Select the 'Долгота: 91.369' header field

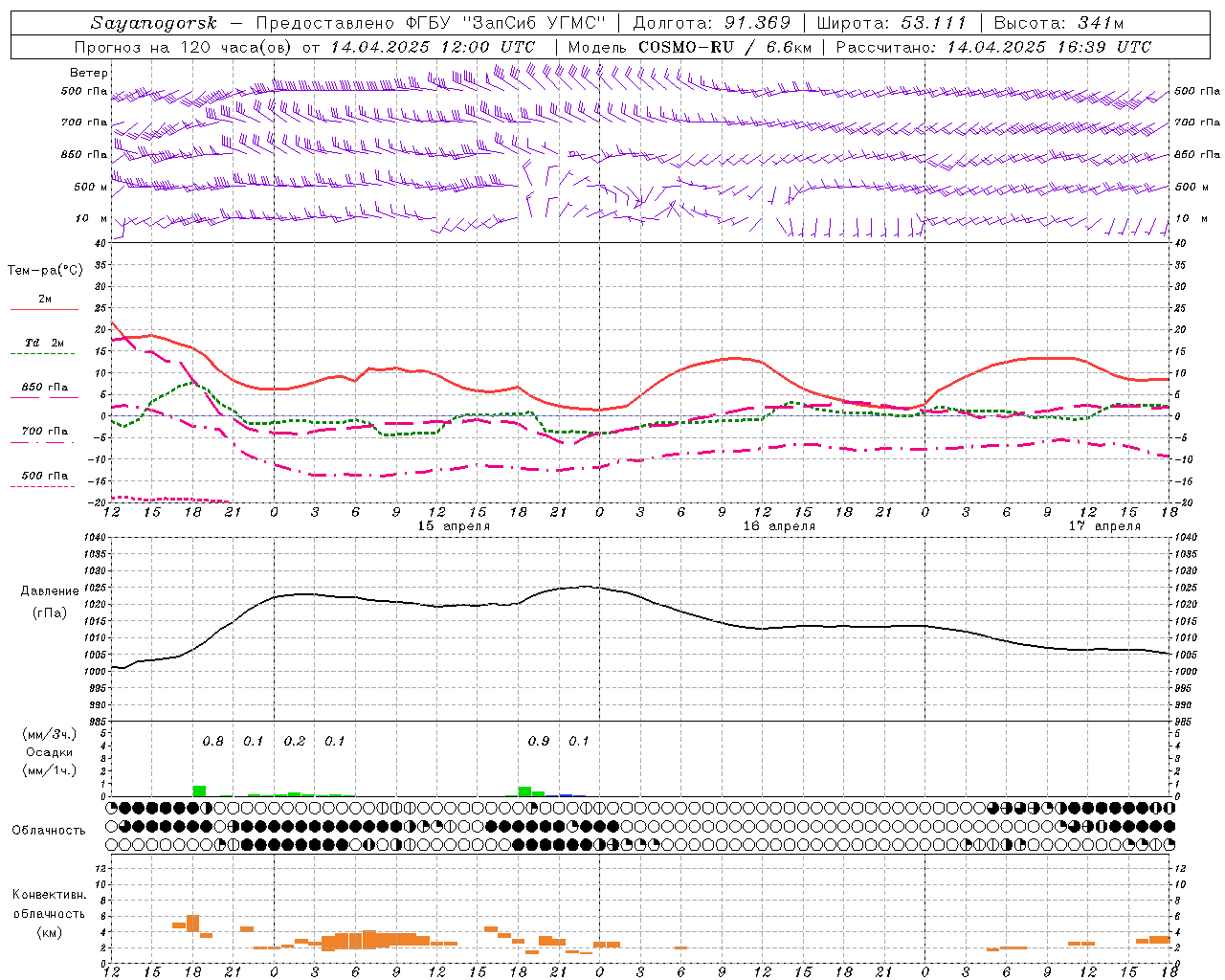712,23
